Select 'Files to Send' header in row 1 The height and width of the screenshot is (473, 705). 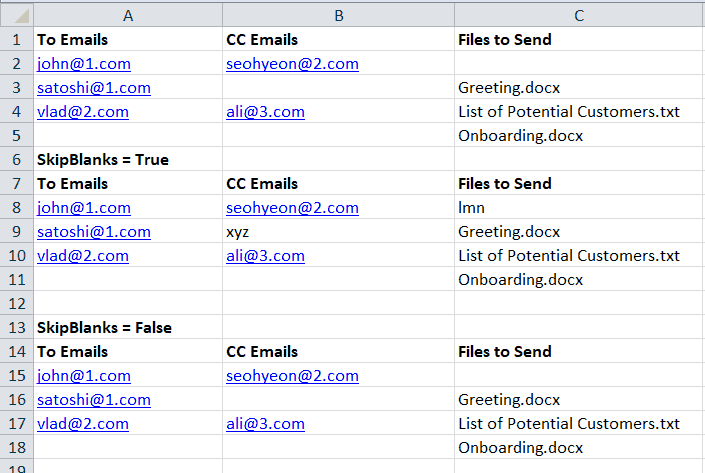click(505, 40)
